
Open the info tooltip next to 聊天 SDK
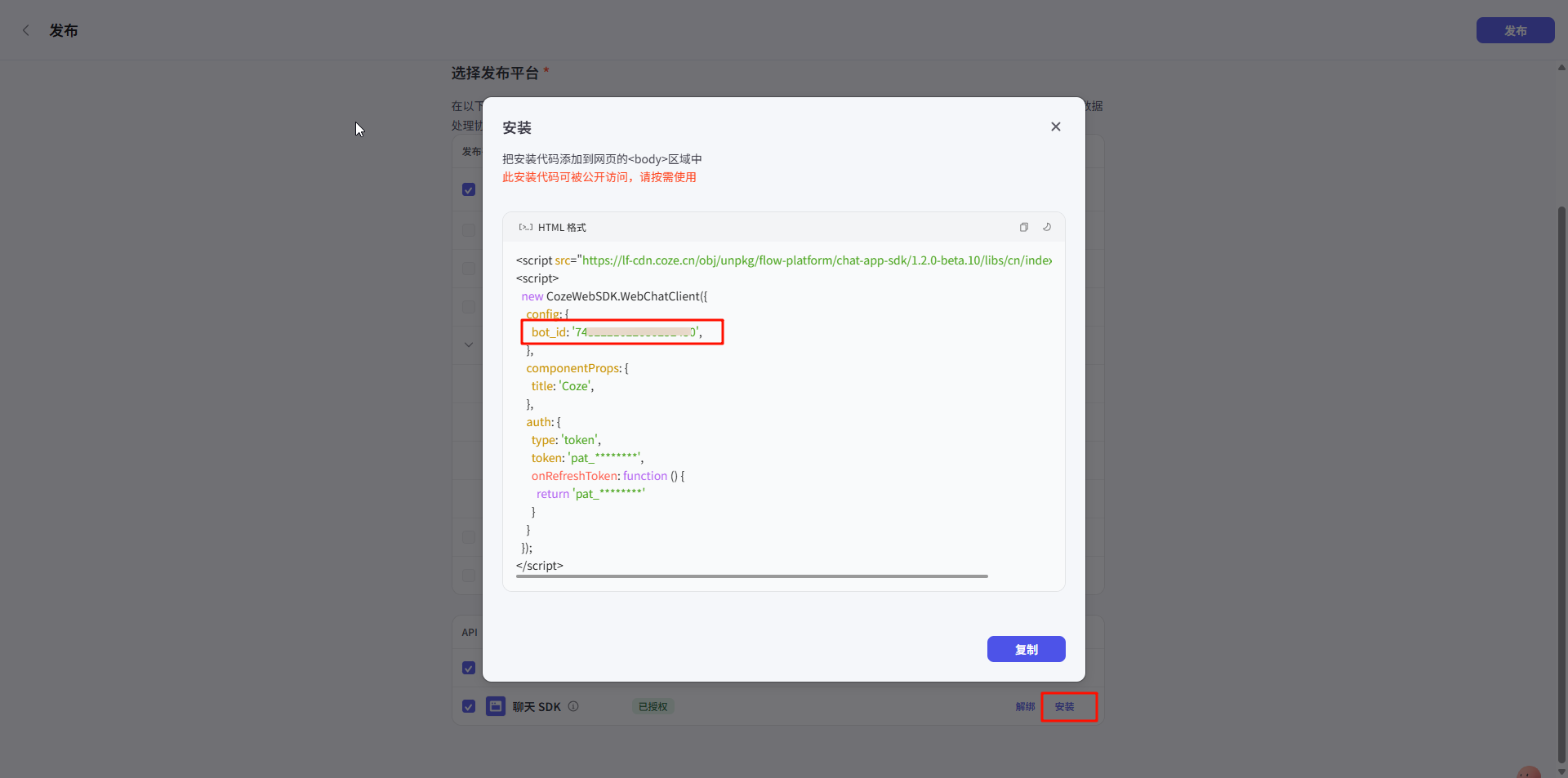coord(573,706)
